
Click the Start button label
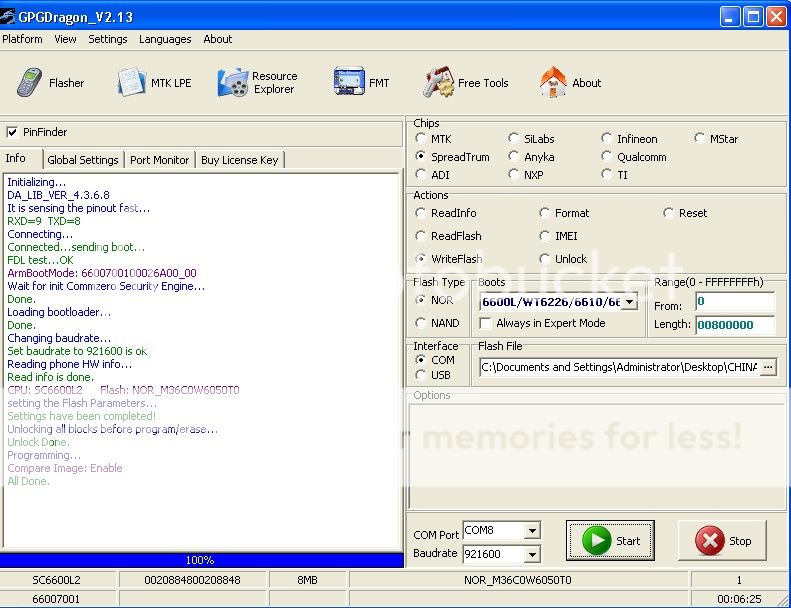[628, 541]
